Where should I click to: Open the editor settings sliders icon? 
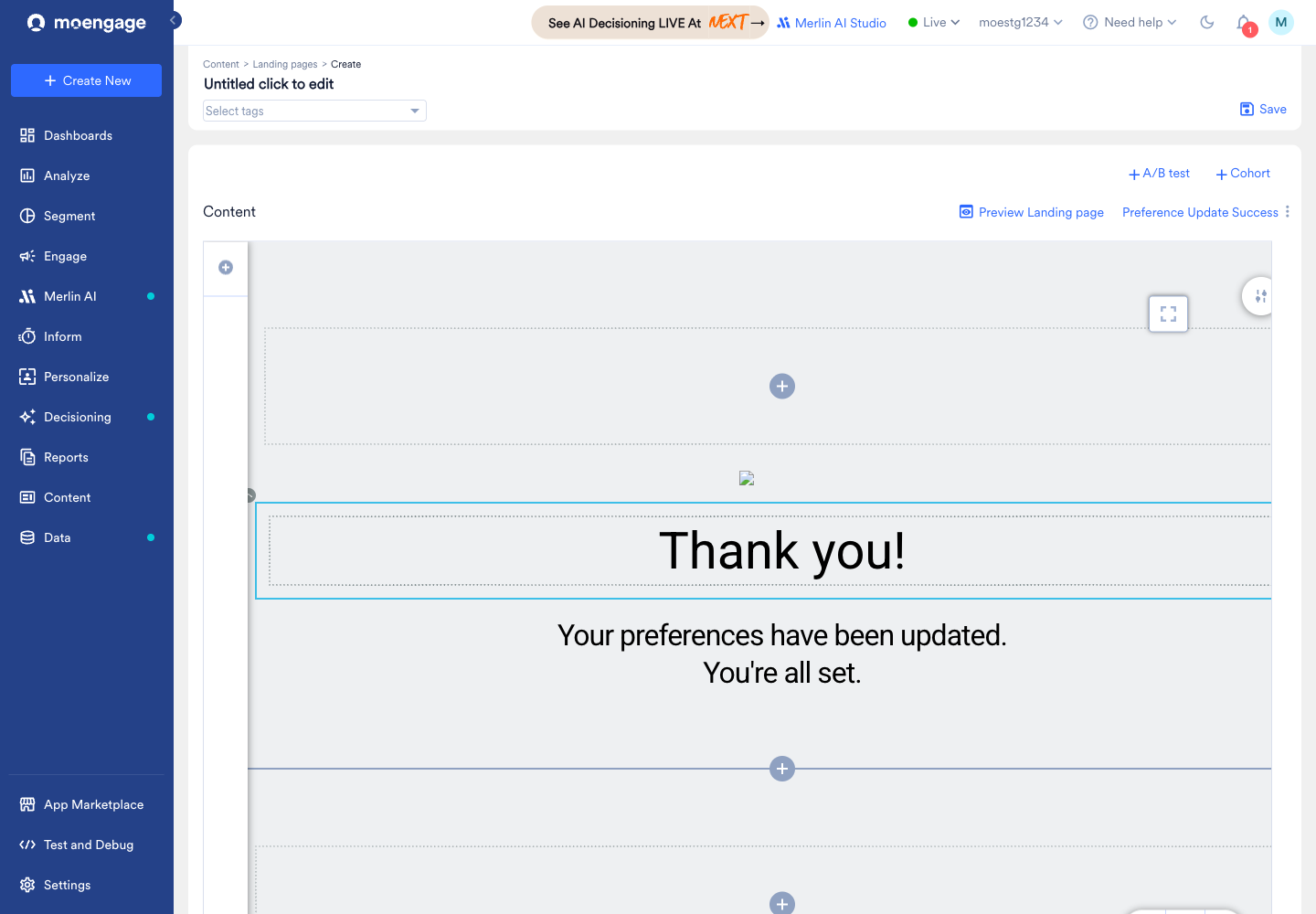[1260, 296]
